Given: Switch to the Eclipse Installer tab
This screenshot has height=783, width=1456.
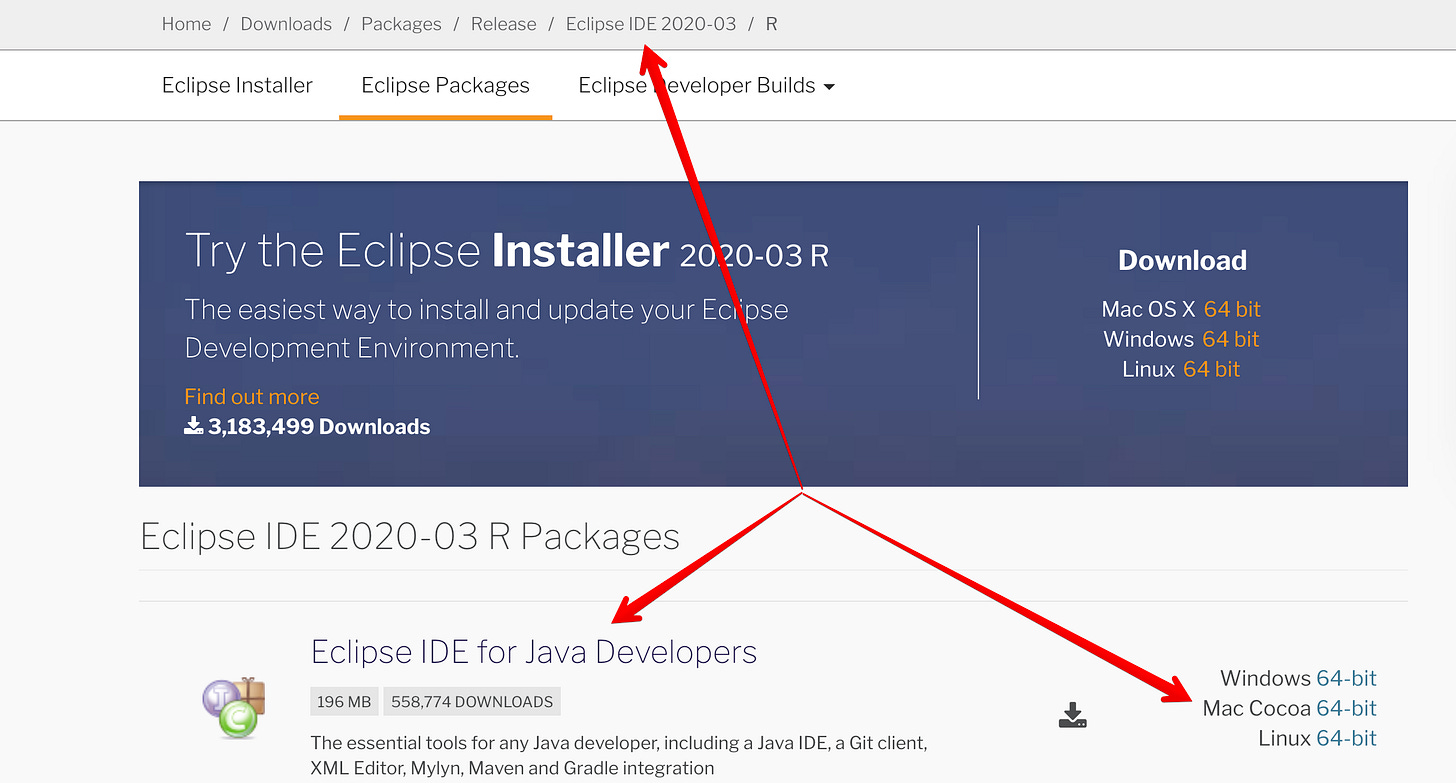Looking at the screenshot, I should coord(237,86).
